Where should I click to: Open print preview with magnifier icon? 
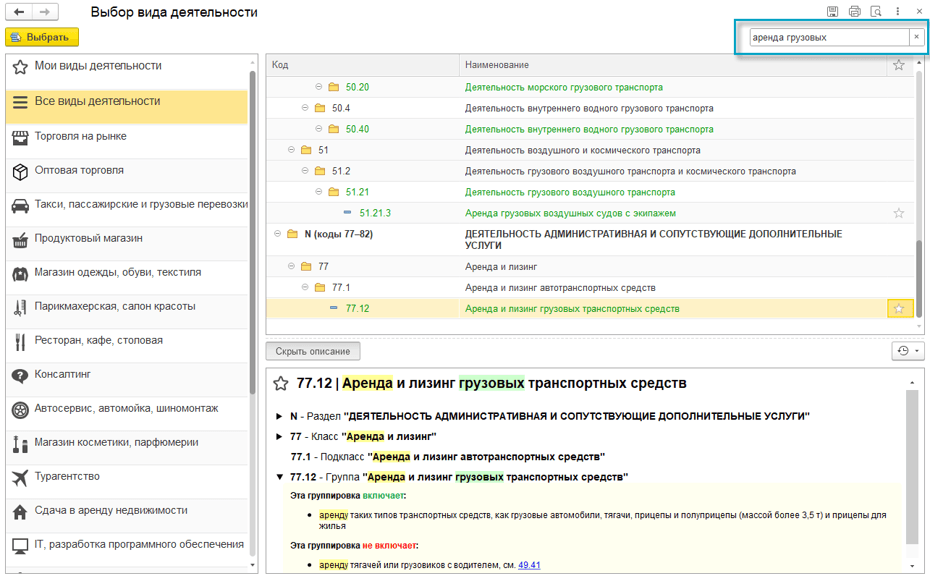pos(876,12)
